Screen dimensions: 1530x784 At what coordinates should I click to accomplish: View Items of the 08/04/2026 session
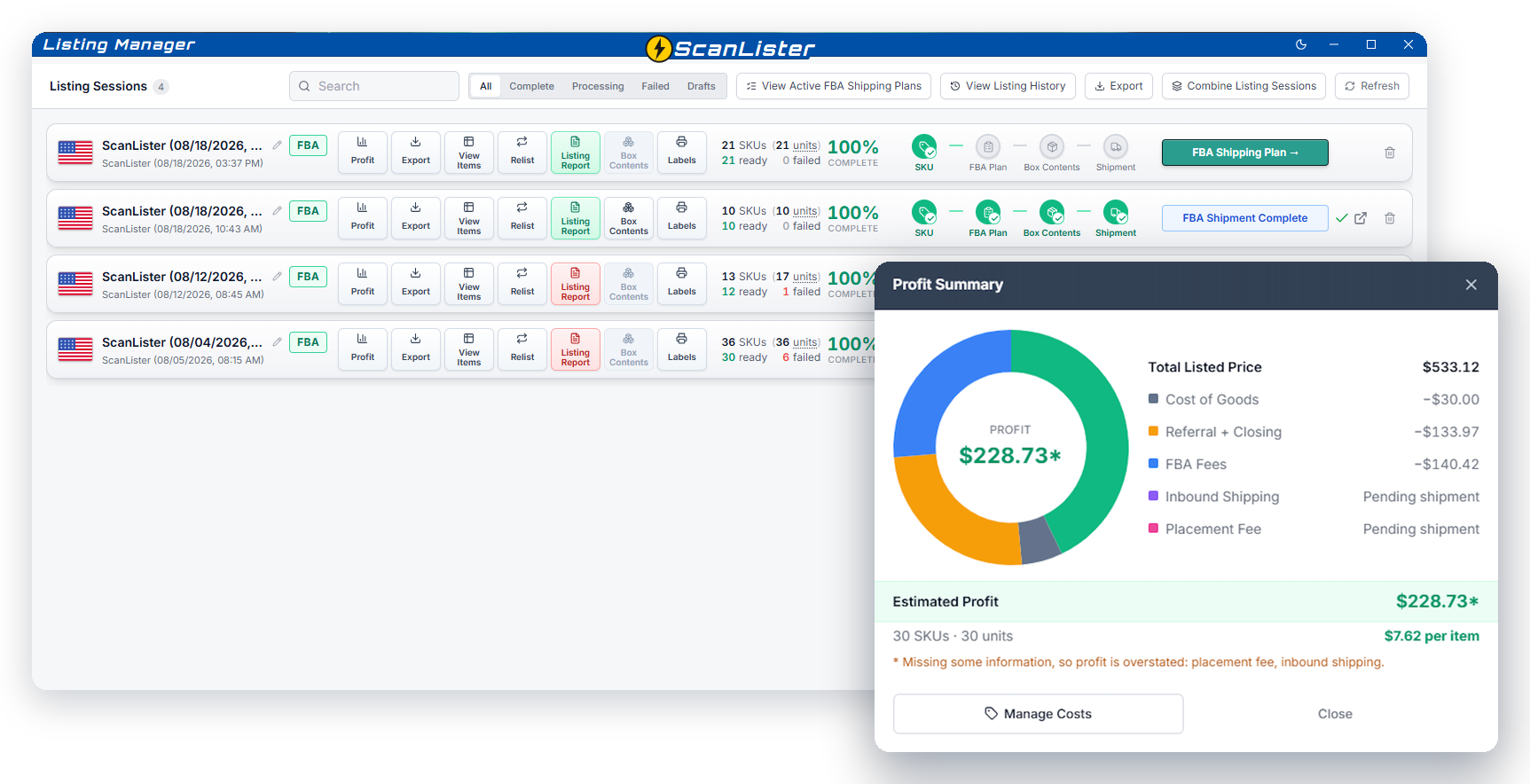point(469,349)
